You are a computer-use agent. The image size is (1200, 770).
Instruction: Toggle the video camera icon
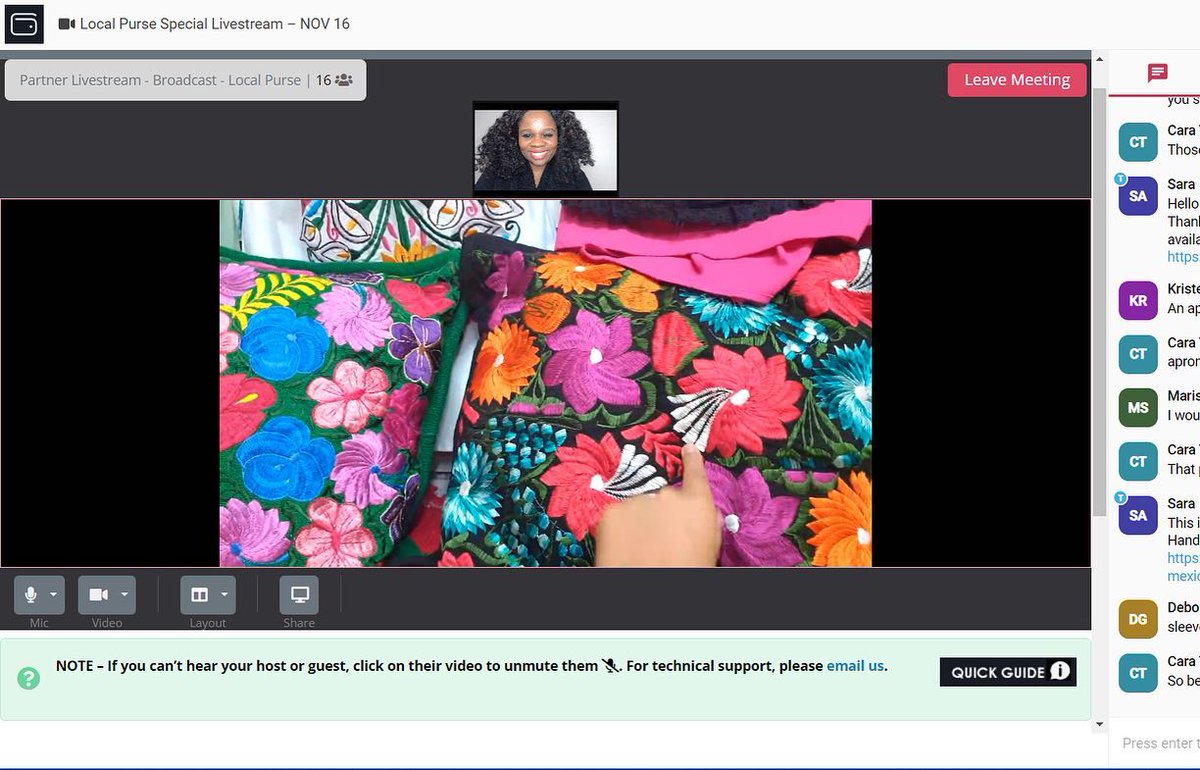point(98,595)
